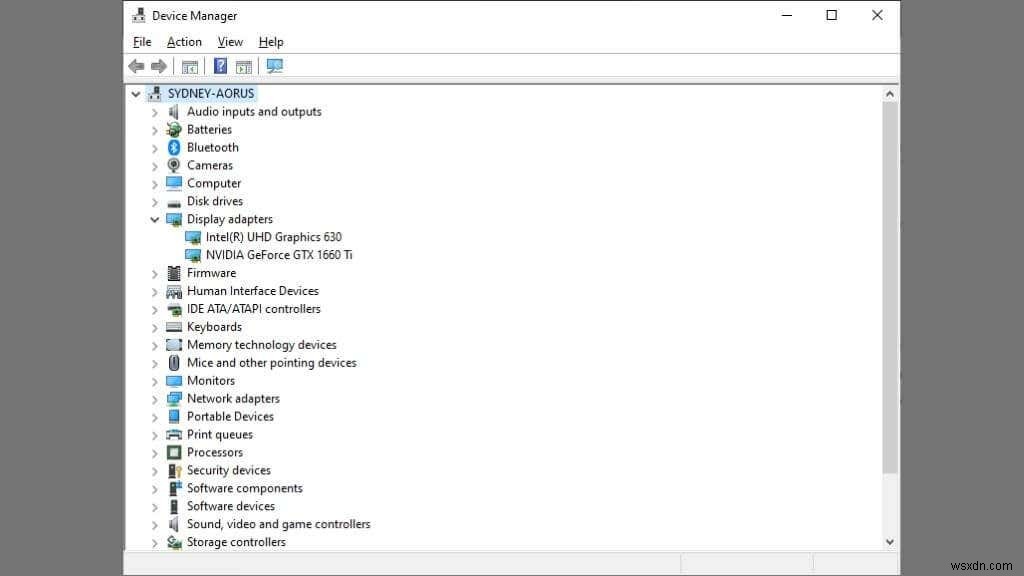Minimize the Device Manager window

click(x=787, y=15)
